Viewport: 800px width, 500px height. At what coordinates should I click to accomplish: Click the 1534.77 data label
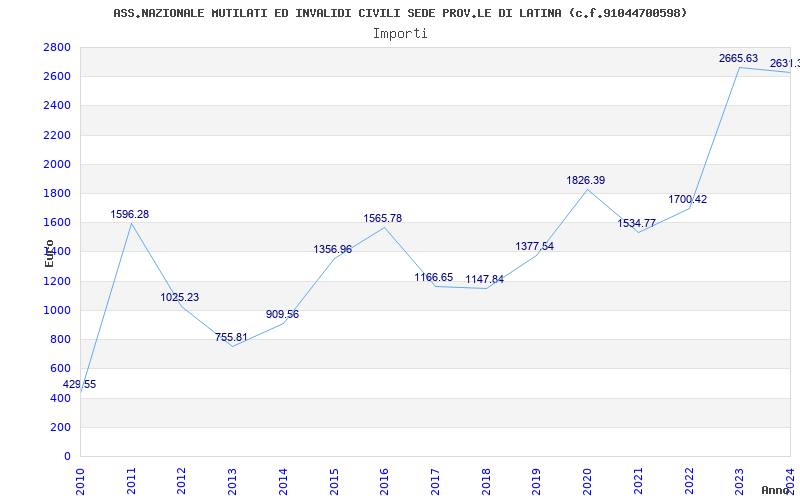[x=636, y=223]
